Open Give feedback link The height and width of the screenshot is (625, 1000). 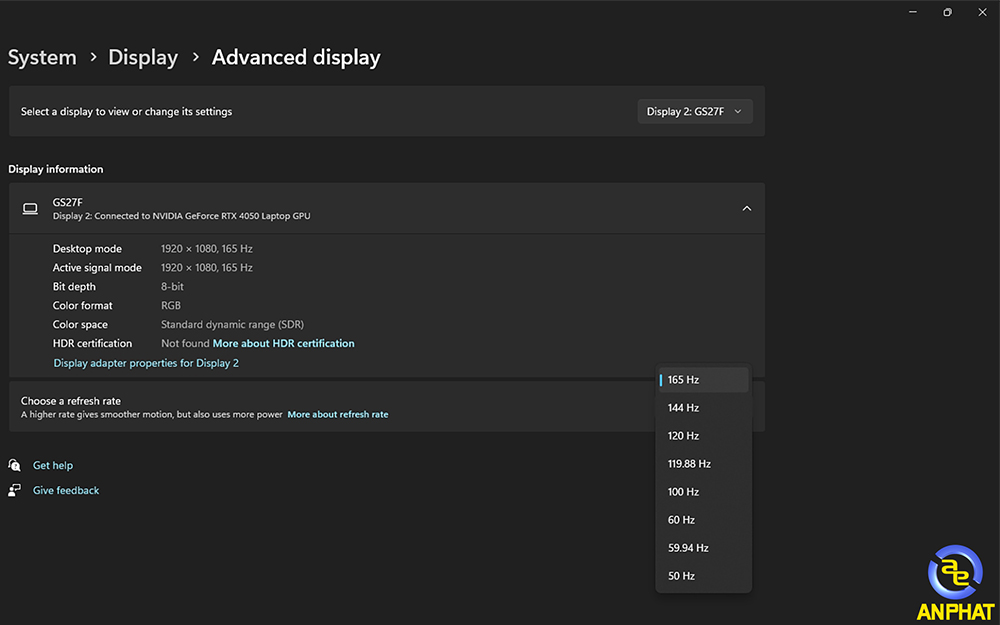pyautogui.click(x=66, y=490)
